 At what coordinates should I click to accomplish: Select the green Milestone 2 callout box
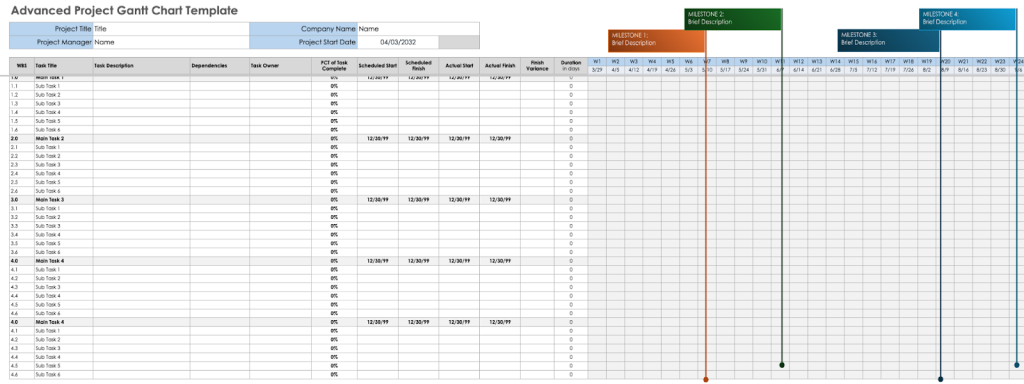733,19
